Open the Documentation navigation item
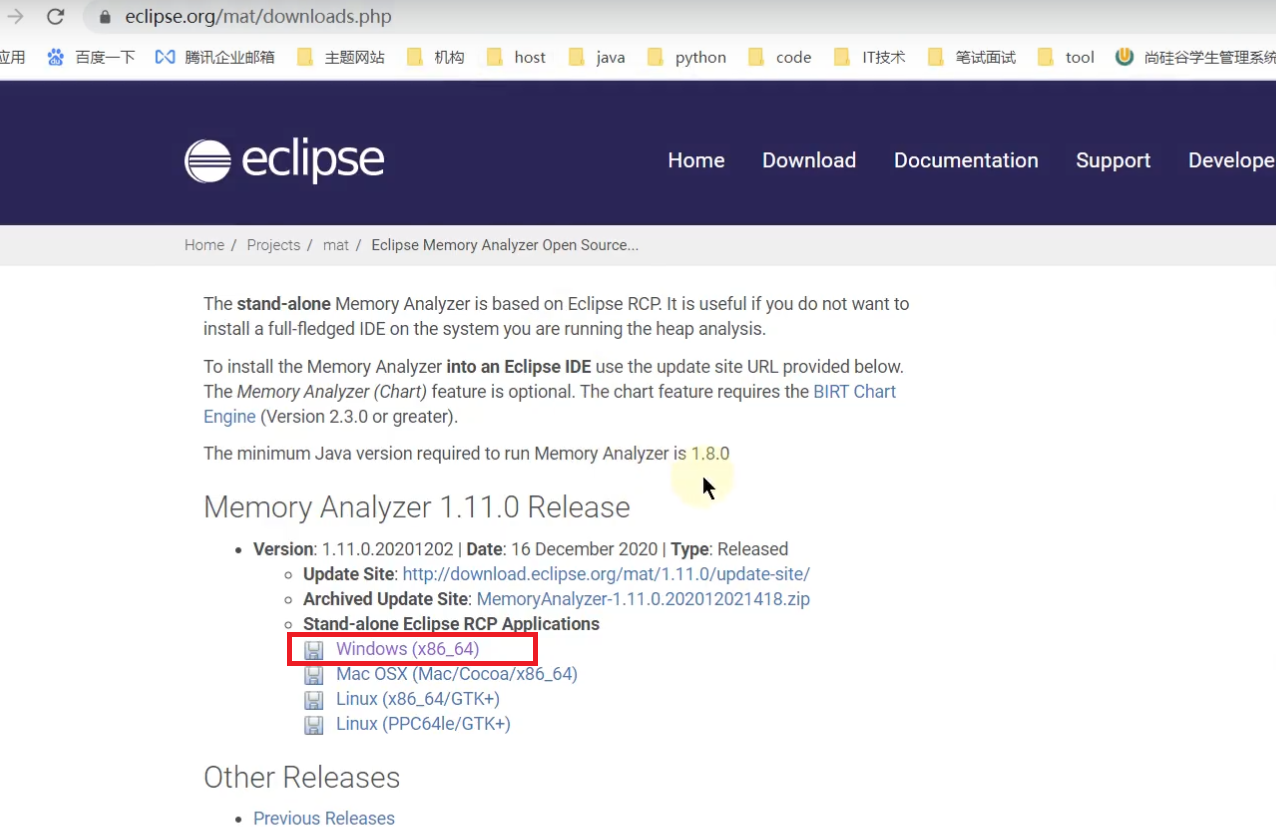The image size is (1276, 827). [966, 160]
